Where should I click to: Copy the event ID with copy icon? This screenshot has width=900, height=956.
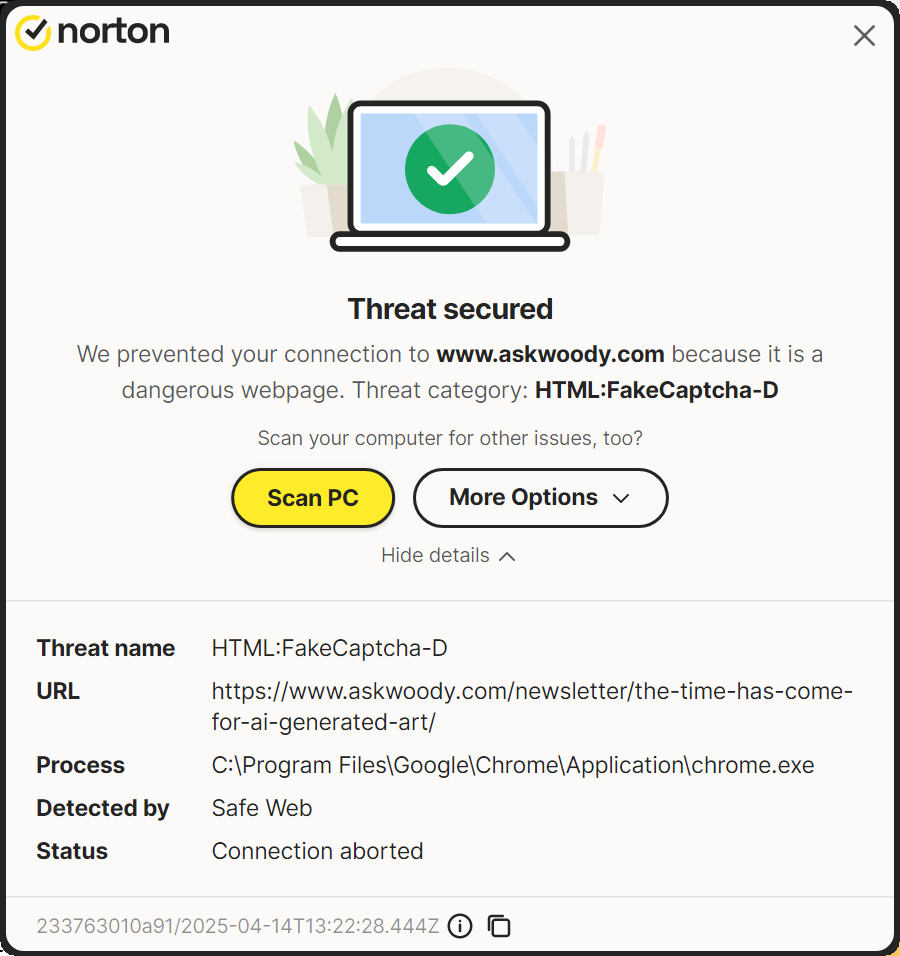(499, 926)
